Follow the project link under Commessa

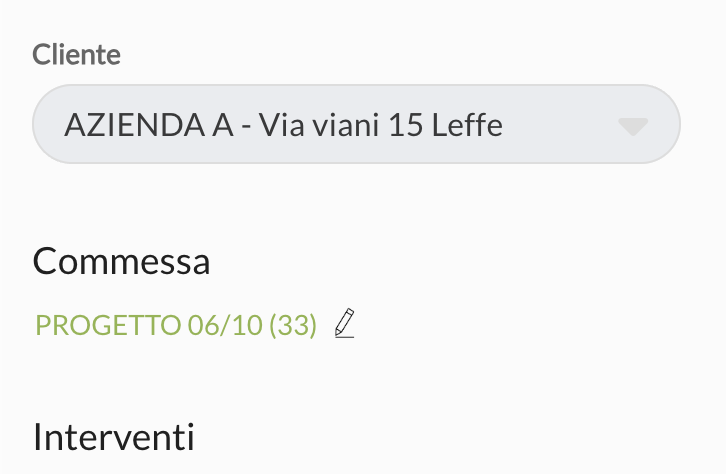coord(176,325)
